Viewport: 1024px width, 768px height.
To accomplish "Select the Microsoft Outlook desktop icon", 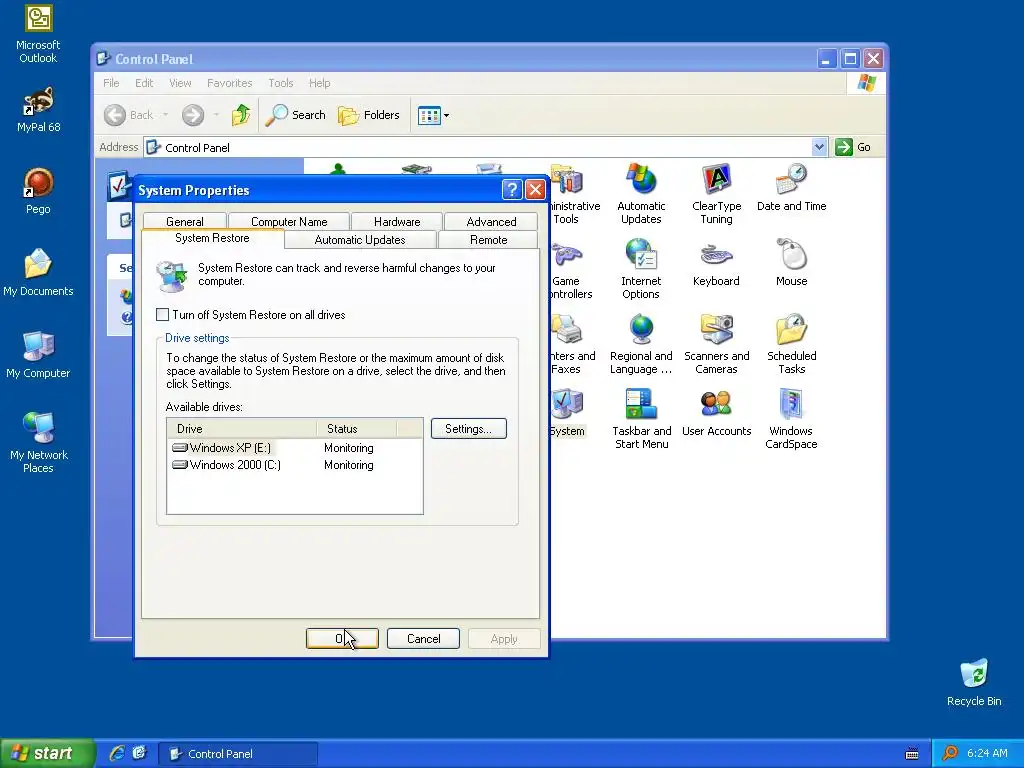I will click(38, 34).
